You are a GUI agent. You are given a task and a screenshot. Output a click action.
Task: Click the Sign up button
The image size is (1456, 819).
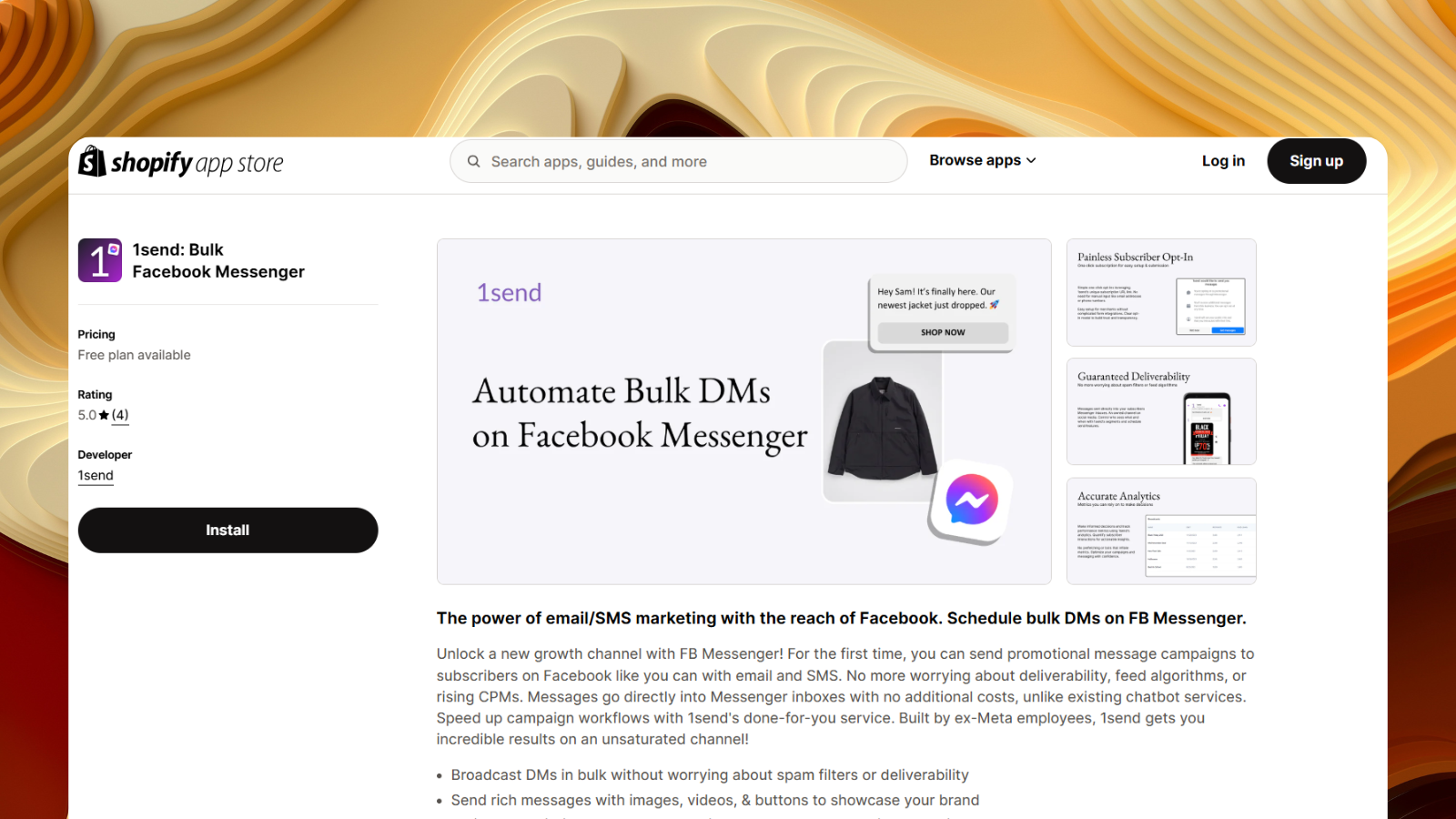(1316, 161)
